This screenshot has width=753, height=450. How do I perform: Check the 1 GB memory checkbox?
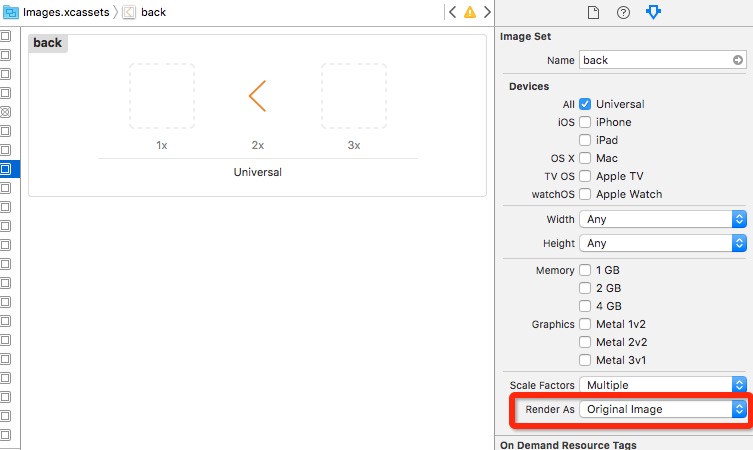584,270
